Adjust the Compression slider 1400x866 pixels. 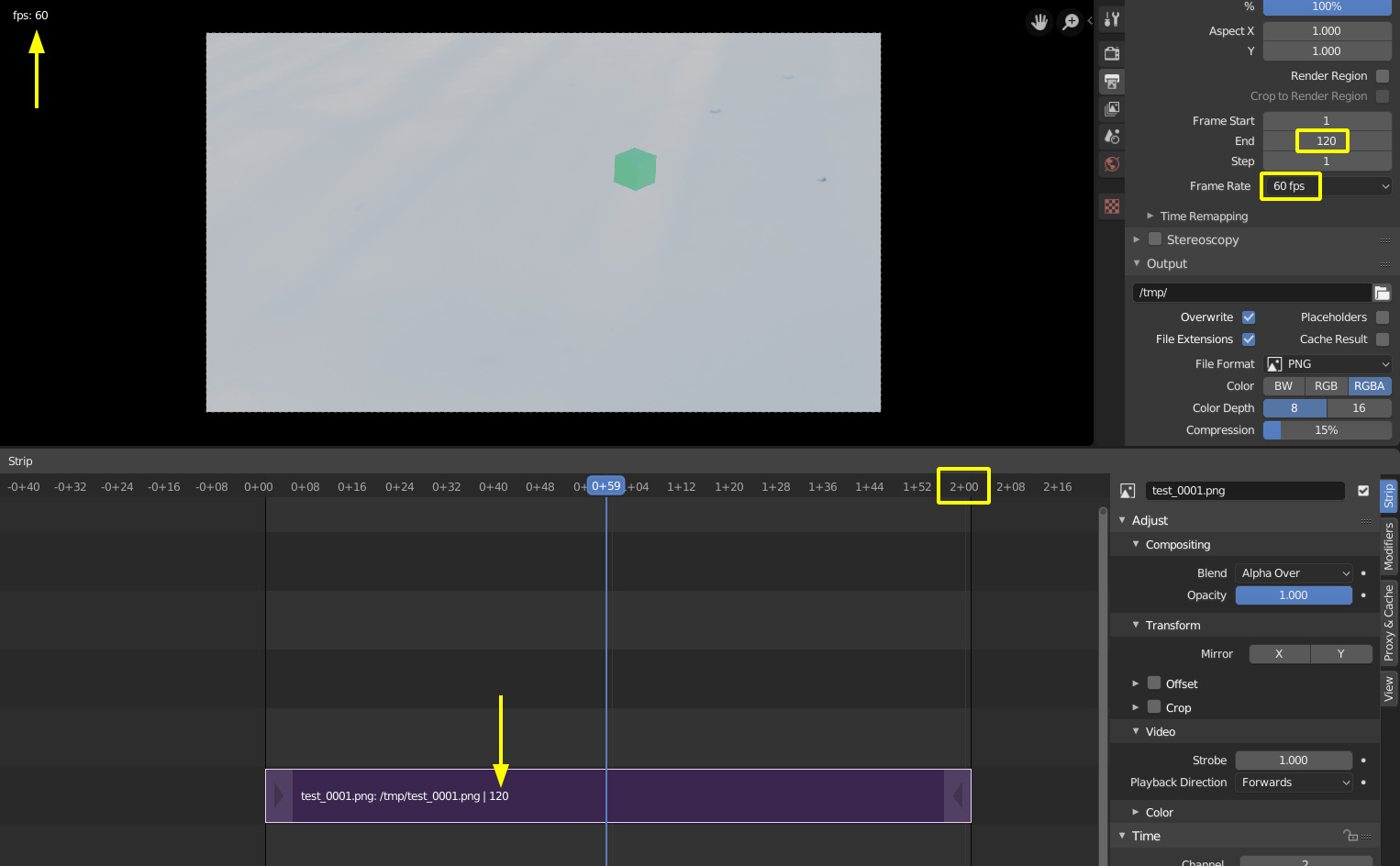coord(1328,429)
